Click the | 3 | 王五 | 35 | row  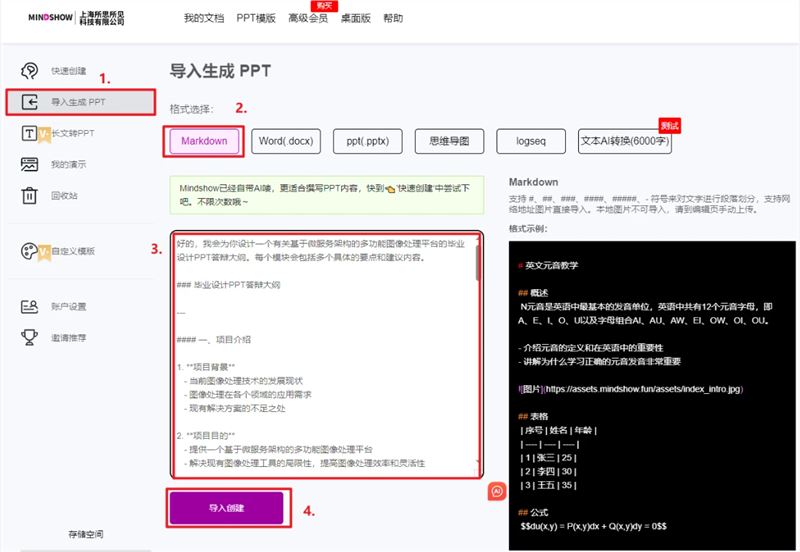[548, 485]
